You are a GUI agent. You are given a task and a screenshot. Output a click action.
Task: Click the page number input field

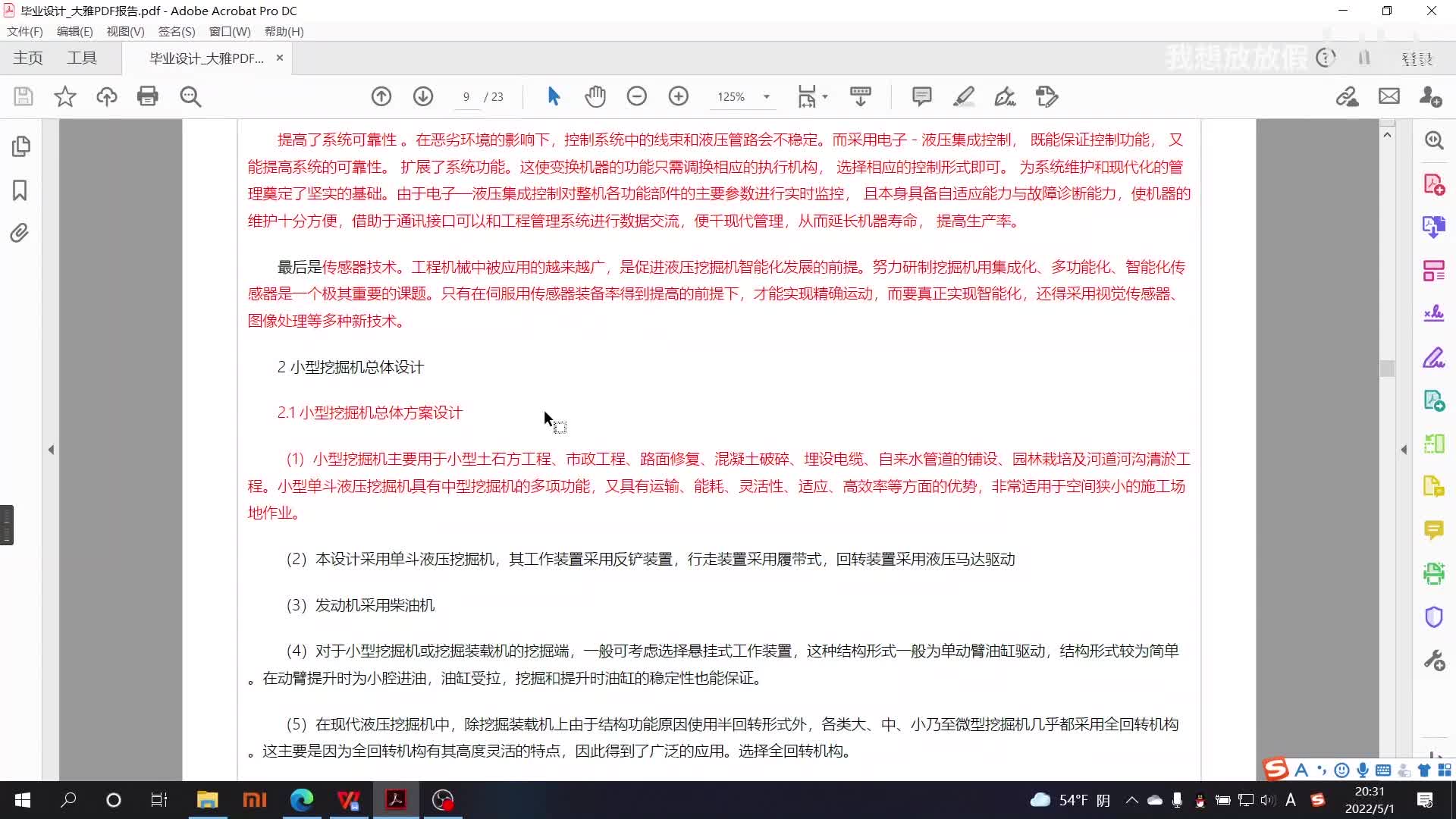coord(466,96)
